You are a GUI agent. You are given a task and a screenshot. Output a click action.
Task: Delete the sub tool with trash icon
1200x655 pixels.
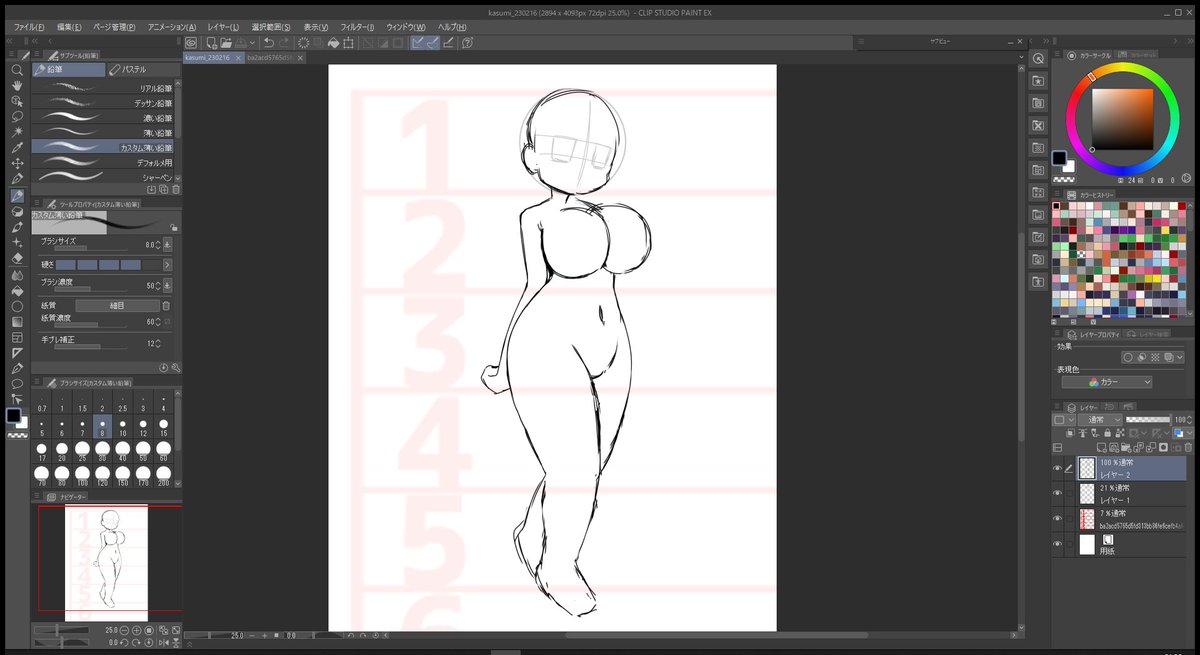[x=176, y=188]
